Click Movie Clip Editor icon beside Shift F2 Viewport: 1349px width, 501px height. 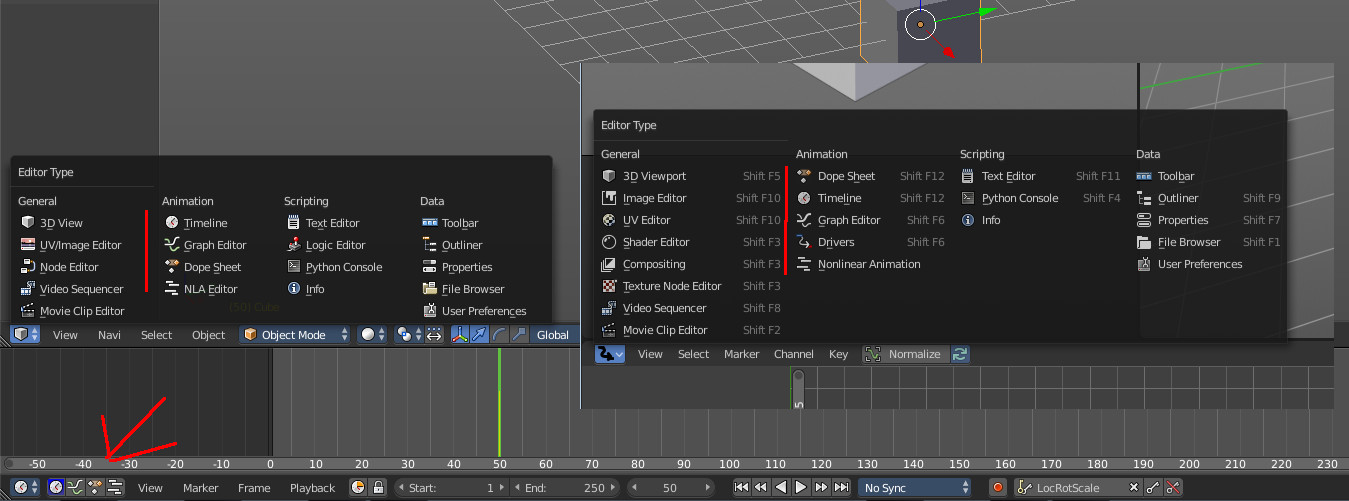(x=609, y=330)
